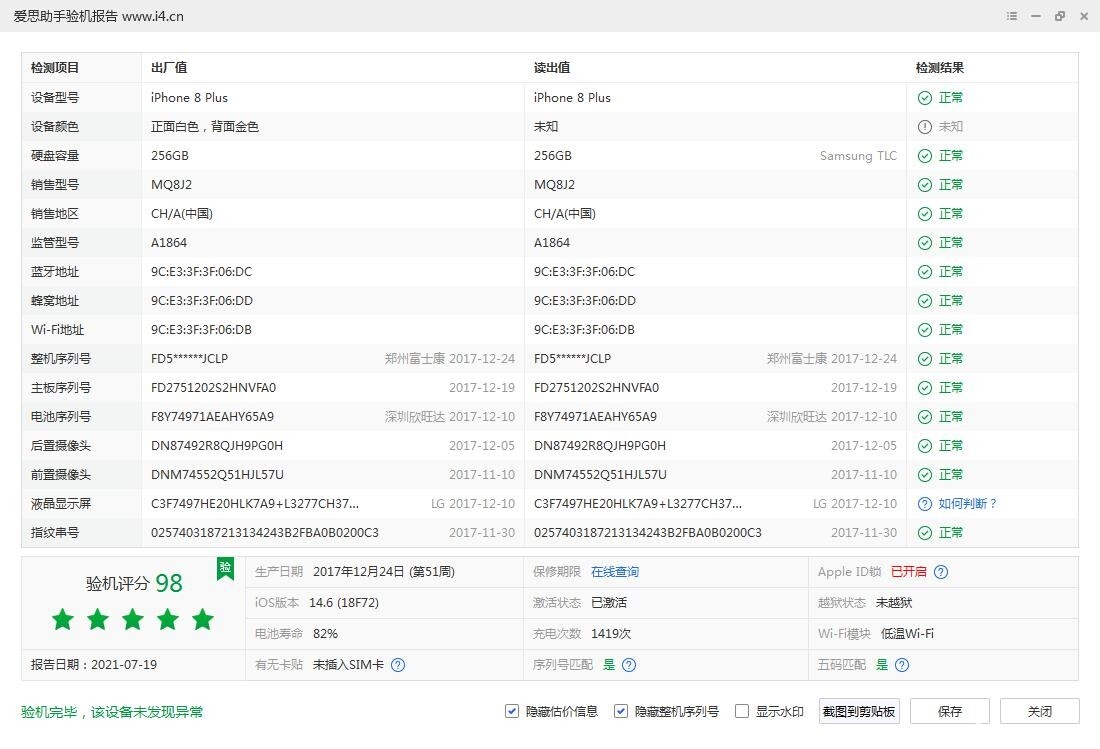Click the green check icon in 销售型号 row
Viewport: 1100px width, 749px height.
[x=925, y=184]
